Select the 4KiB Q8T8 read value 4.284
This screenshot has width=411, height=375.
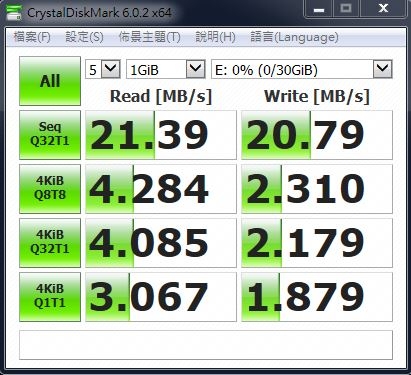point(161,189)
